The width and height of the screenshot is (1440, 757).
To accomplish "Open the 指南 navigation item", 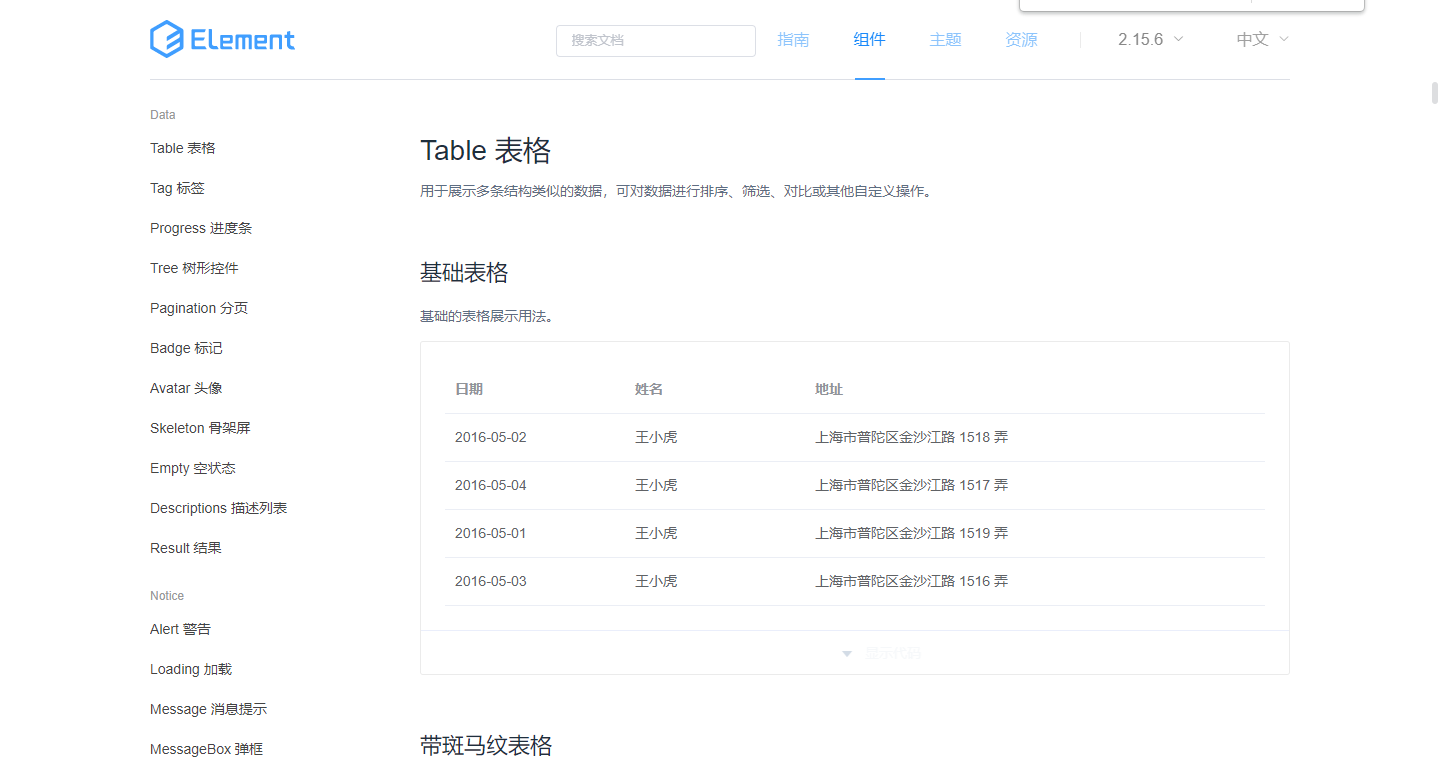I will (x=793, y=39).
